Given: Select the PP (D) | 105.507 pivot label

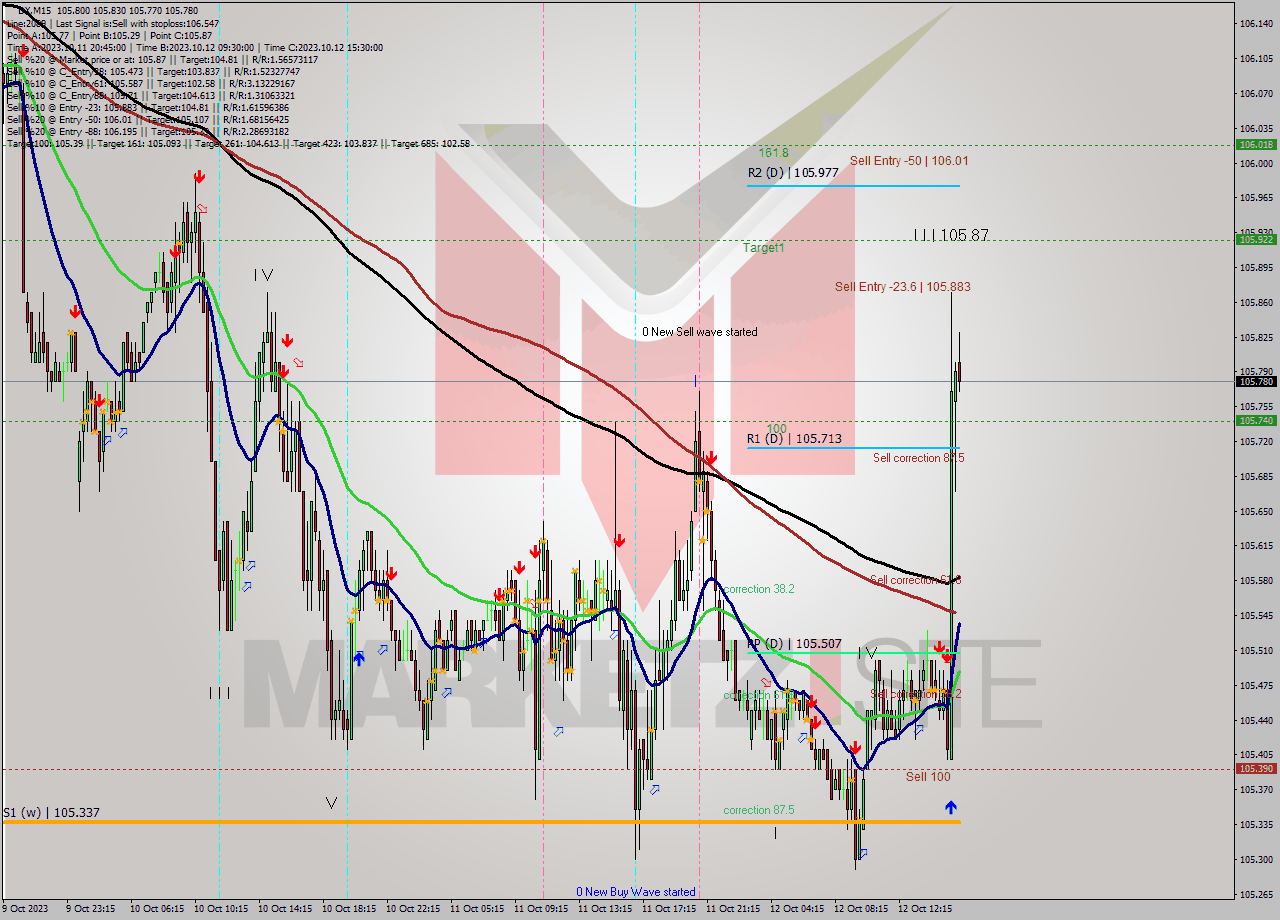Looking at the screenshot, I should point(793,644).
